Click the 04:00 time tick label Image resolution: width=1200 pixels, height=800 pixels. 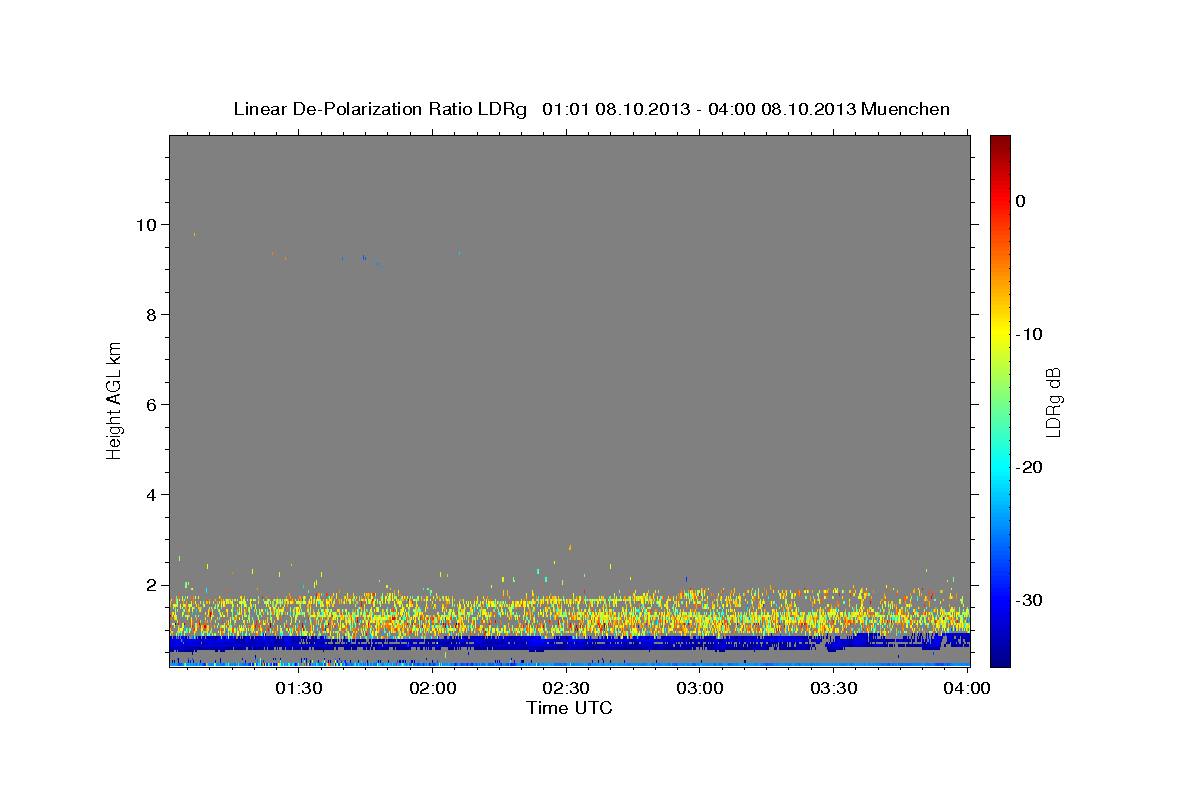(967, 688)
